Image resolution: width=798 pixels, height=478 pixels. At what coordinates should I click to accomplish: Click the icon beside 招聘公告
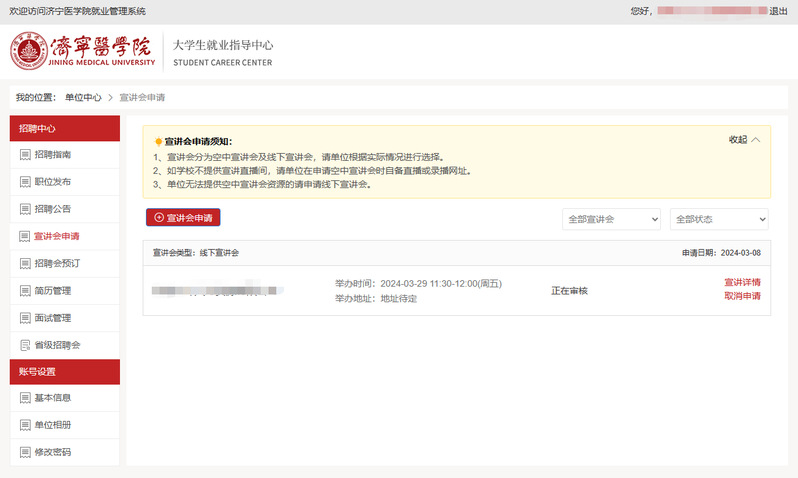click(25, 209)
